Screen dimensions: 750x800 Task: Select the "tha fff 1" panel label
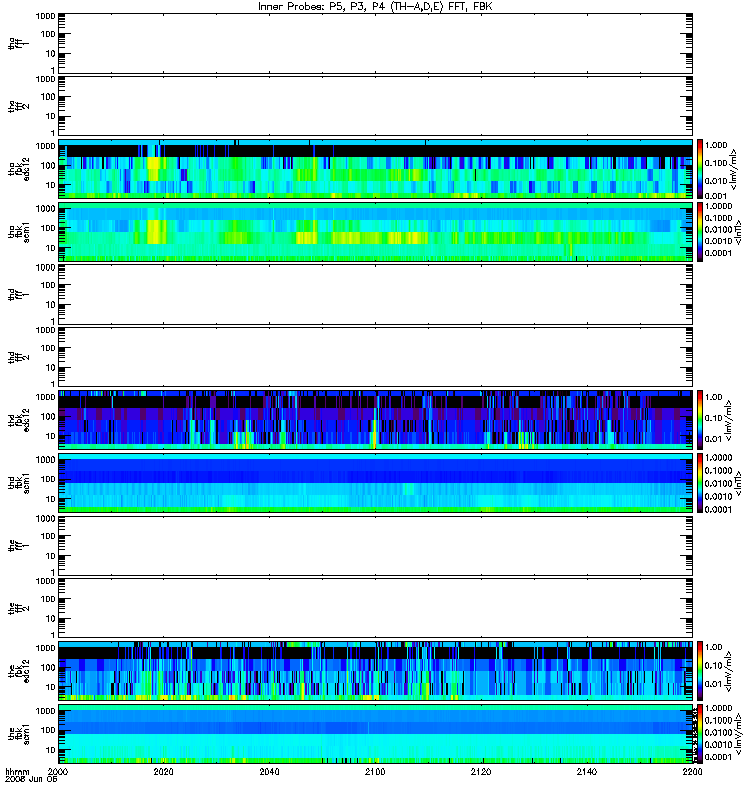click(x=18, y=43)
